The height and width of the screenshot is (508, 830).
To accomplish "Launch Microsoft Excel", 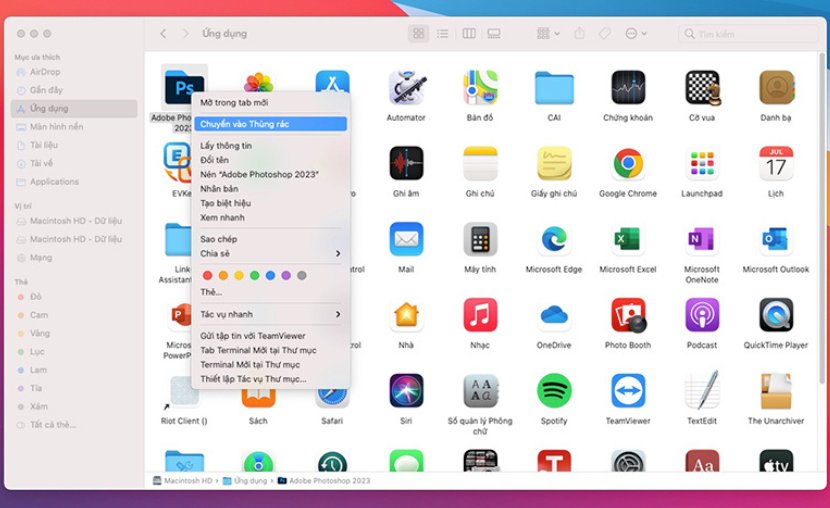I will pyautogui.click(x=628, y=239).
